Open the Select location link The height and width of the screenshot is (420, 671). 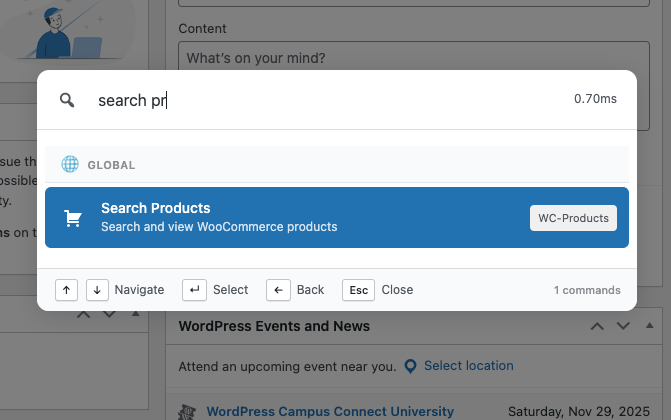468,366
